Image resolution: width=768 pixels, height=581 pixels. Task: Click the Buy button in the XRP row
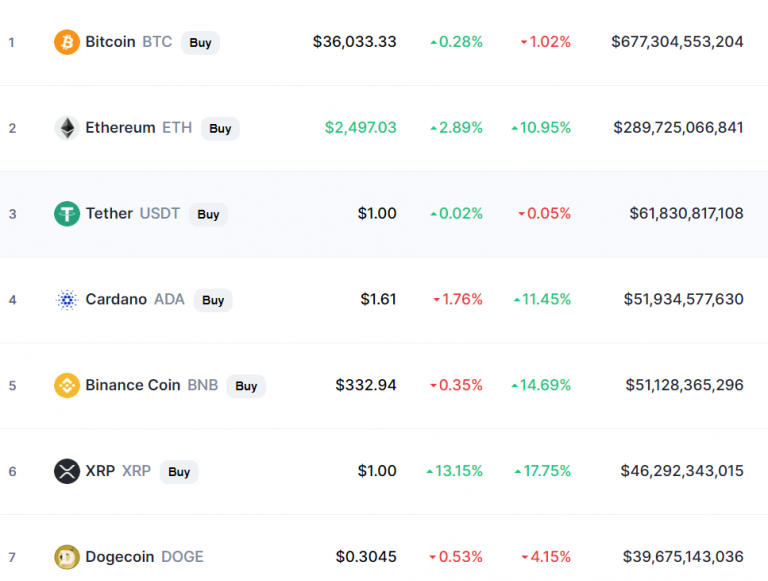click(179, 472)
